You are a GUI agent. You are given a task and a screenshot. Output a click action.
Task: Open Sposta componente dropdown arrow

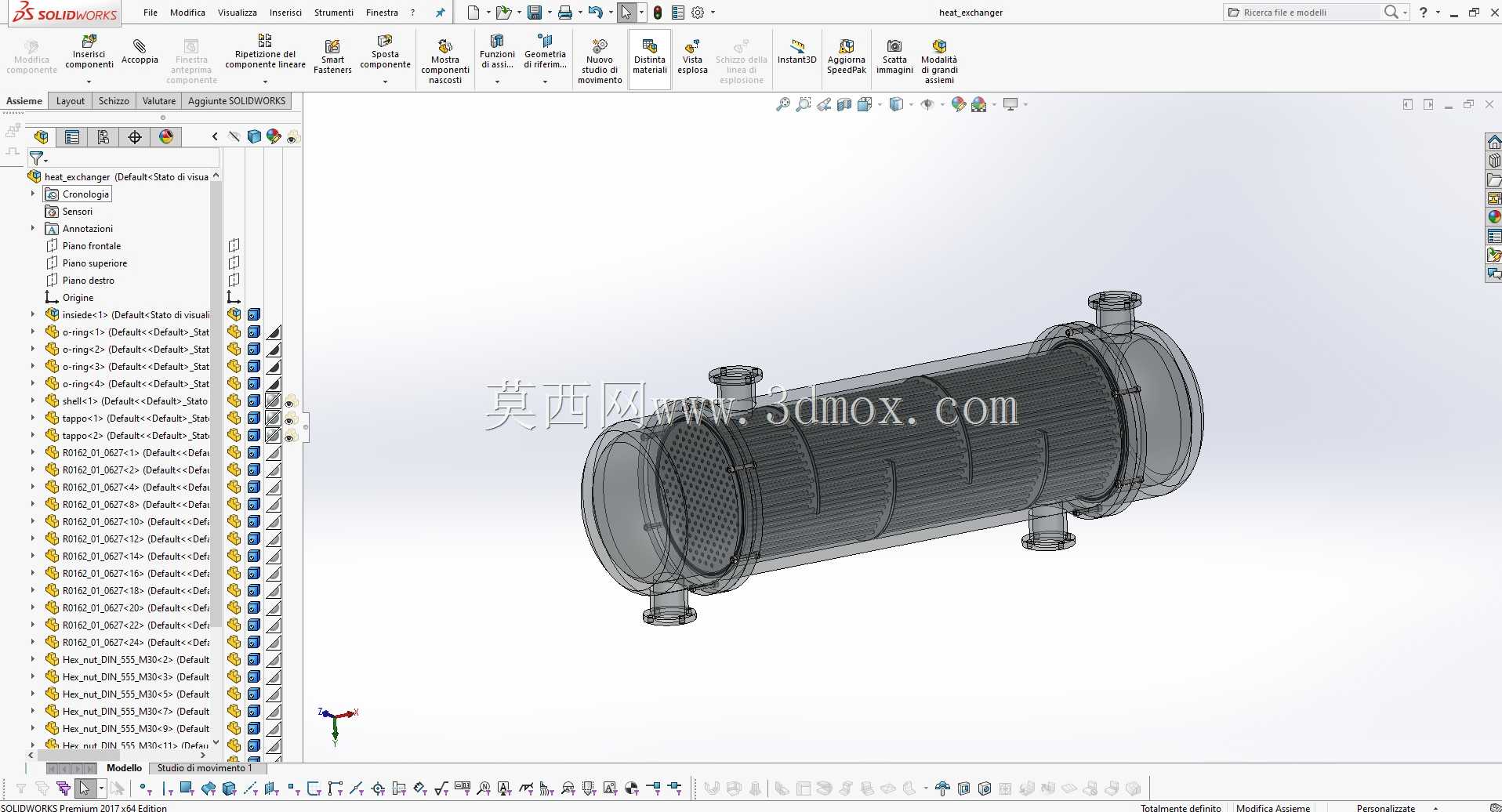(385, 82)
